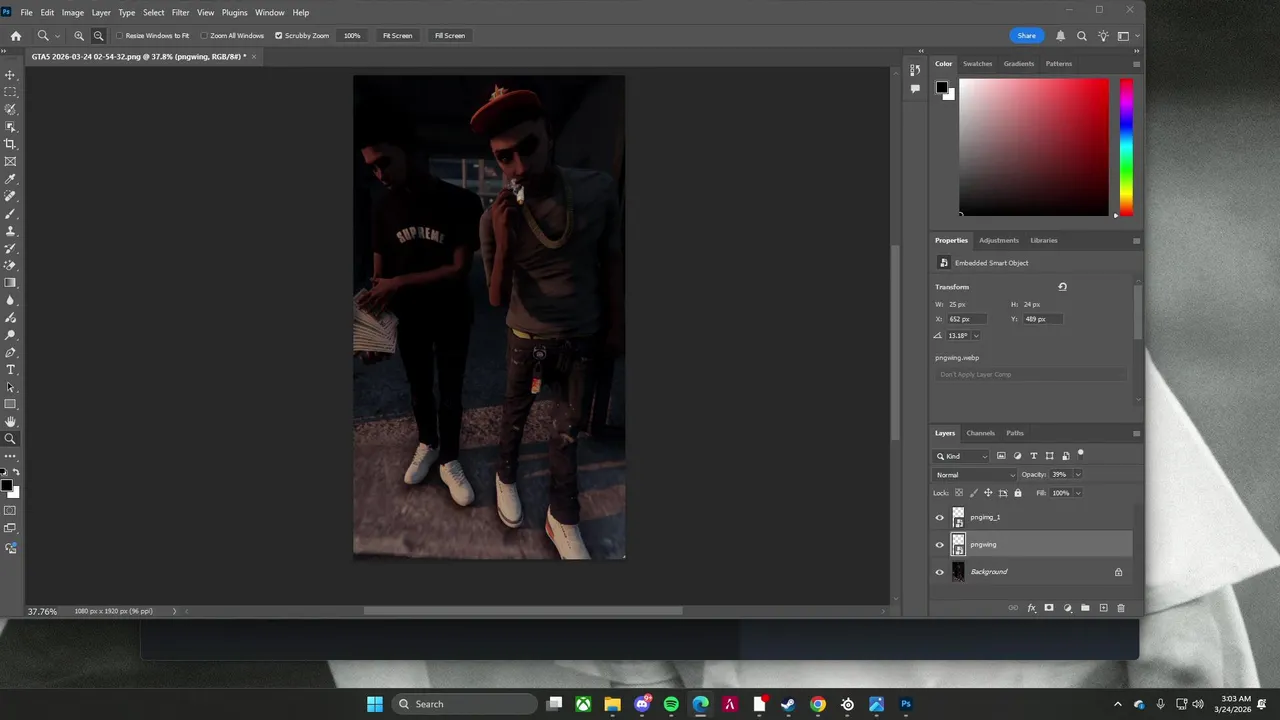Pick the Hand tool in the toolbar
The image size is (1280, 720).
click(11, 421)
